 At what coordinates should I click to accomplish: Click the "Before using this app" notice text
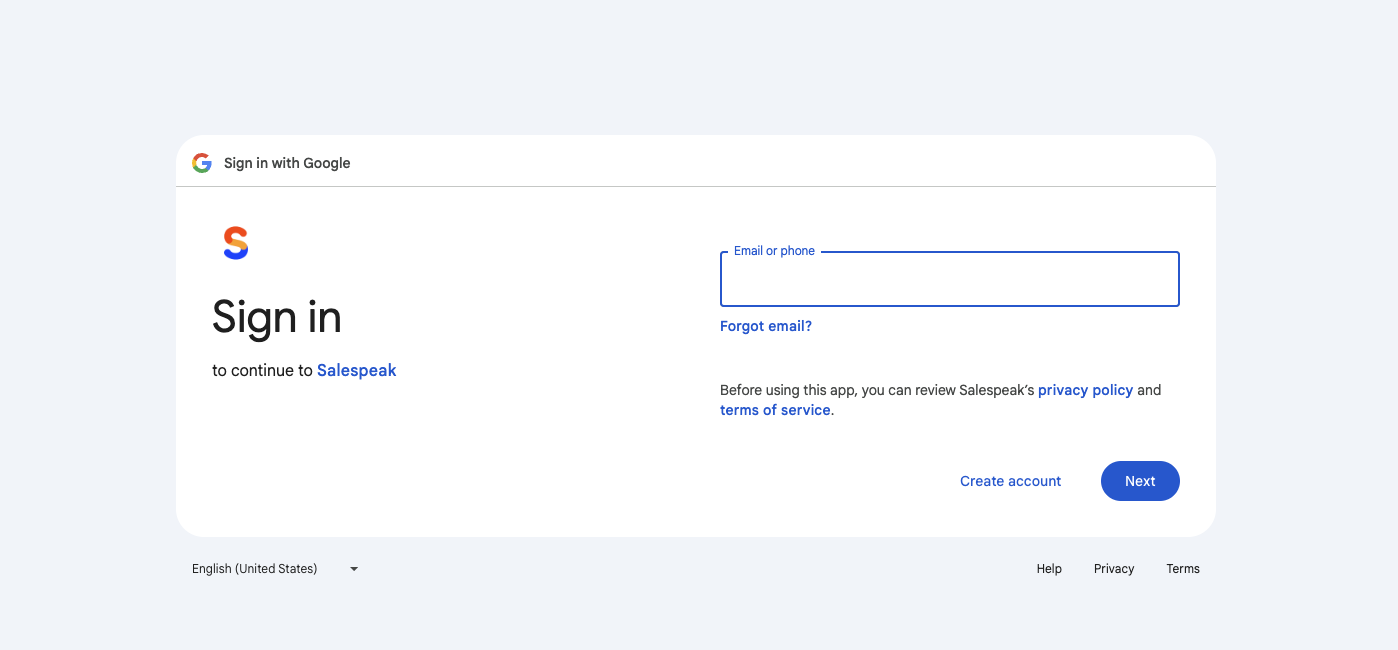(x=876, y=390)
